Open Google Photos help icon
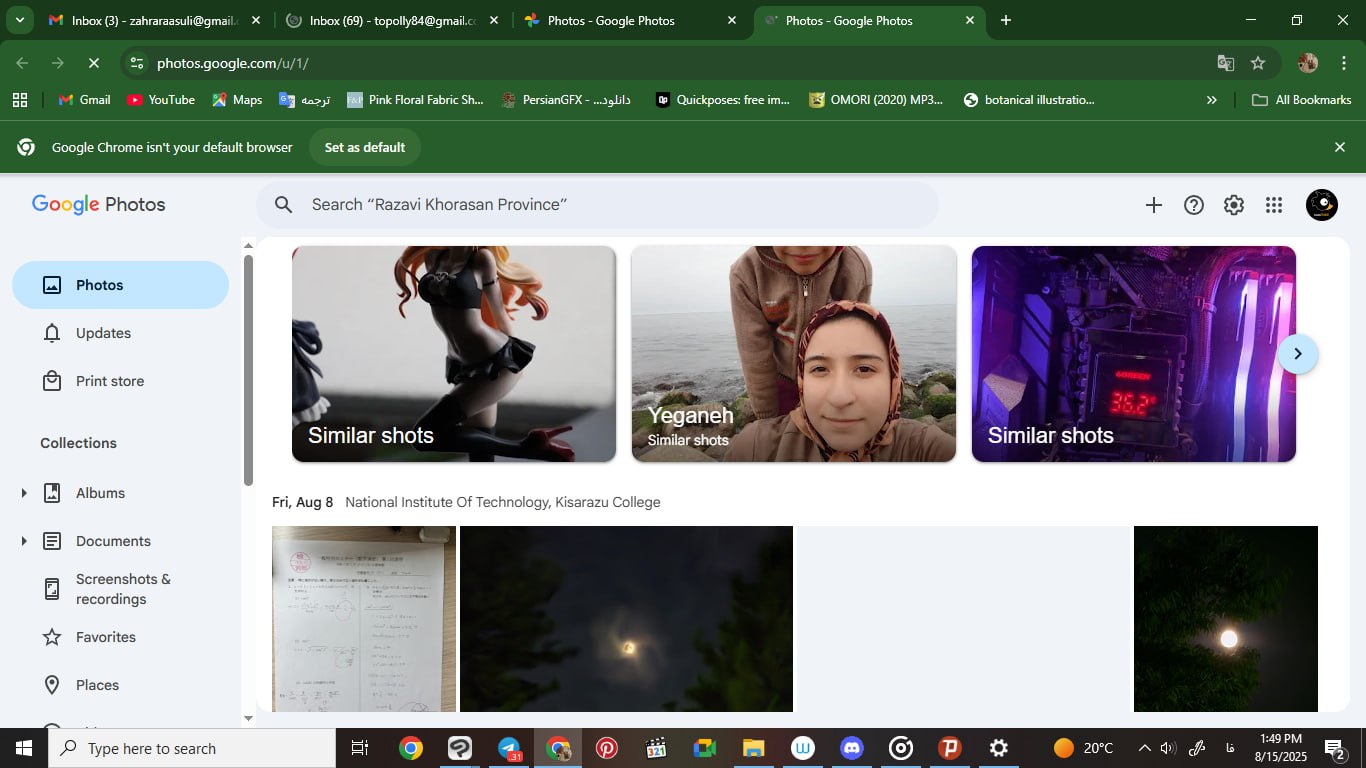The height and width of the screenshot is (768, 1366). pos(1193,205)
